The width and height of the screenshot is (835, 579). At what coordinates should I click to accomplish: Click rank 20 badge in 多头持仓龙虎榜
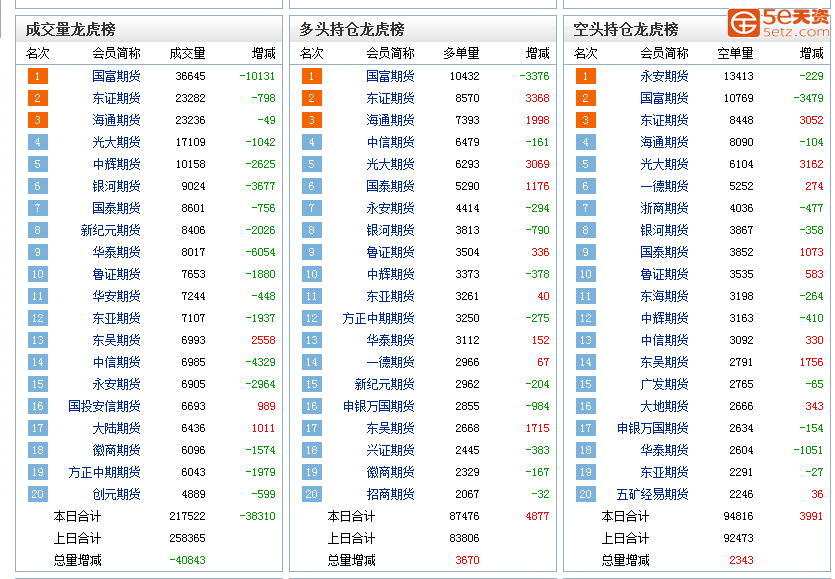pyautogui.click(x=312, y=494)
